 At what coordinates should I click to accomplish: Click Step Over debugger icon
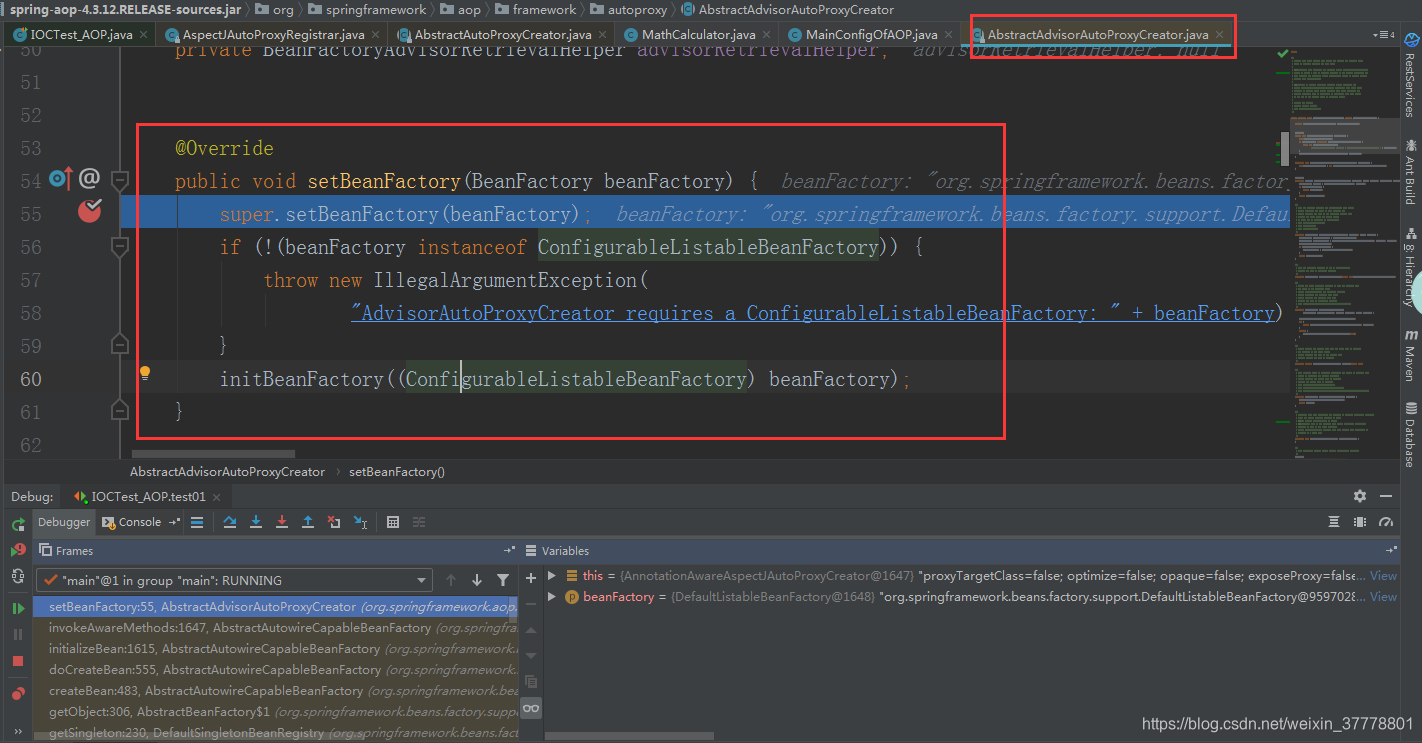pos(230,522)
